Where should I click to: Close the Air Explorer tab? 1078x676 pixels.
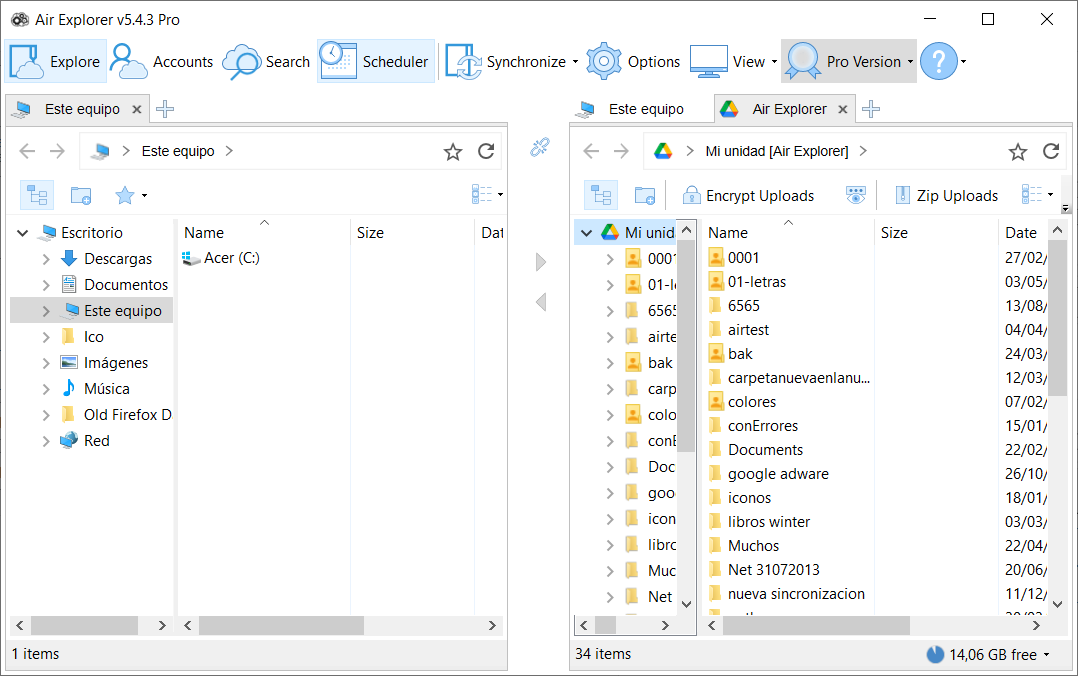pos(843,109)
